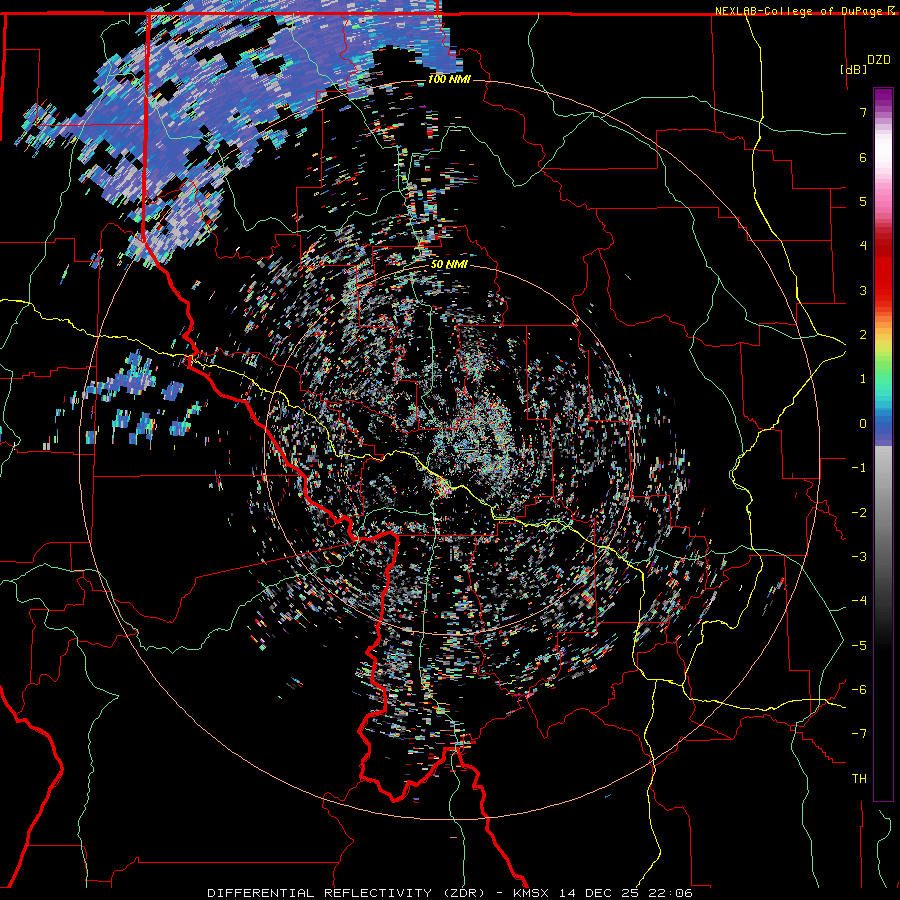Click the -2 value on the color scale

coord(859,513)
